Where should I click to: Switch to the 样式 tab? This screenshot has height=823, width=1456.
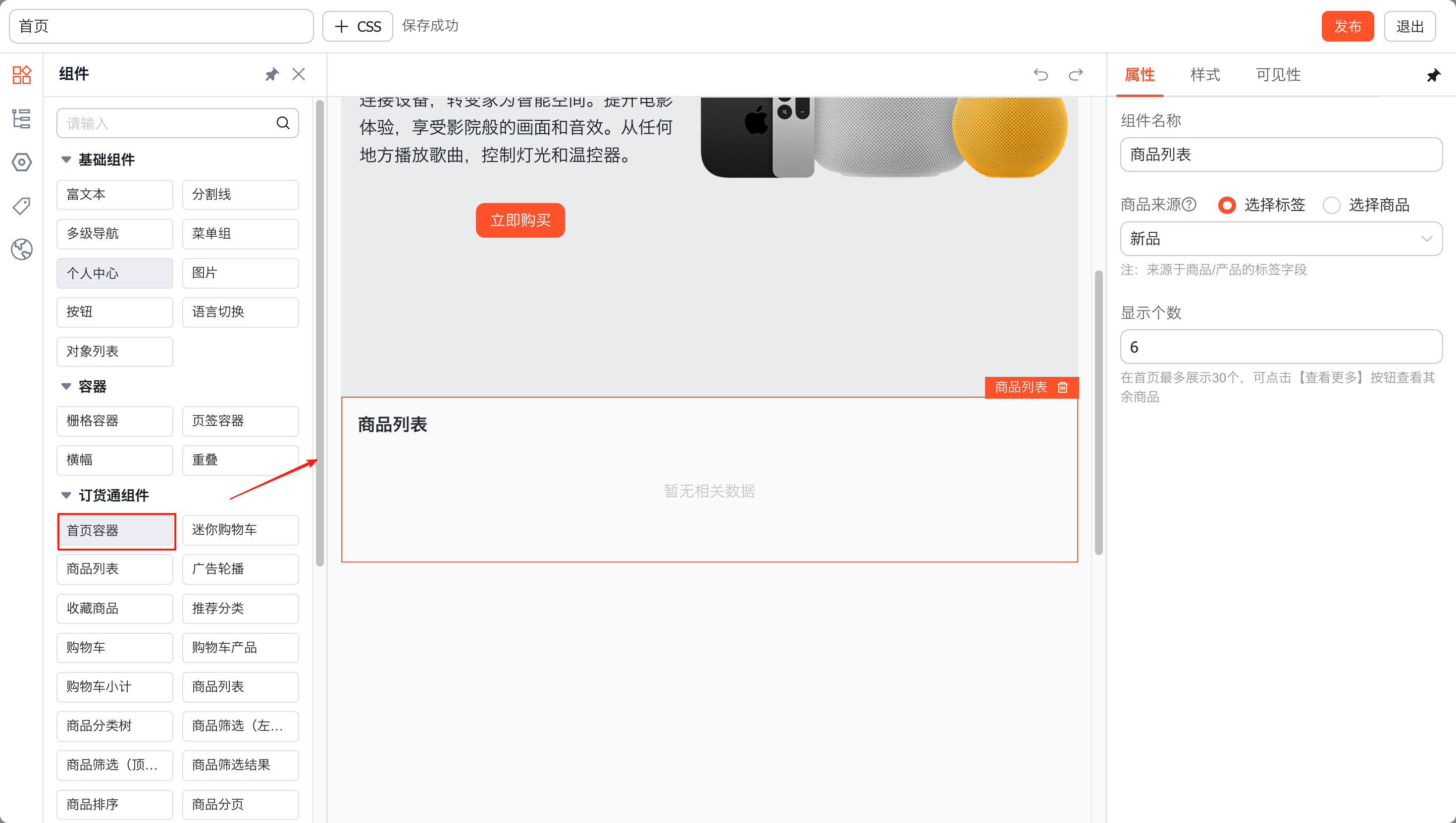click(1205, 75)
